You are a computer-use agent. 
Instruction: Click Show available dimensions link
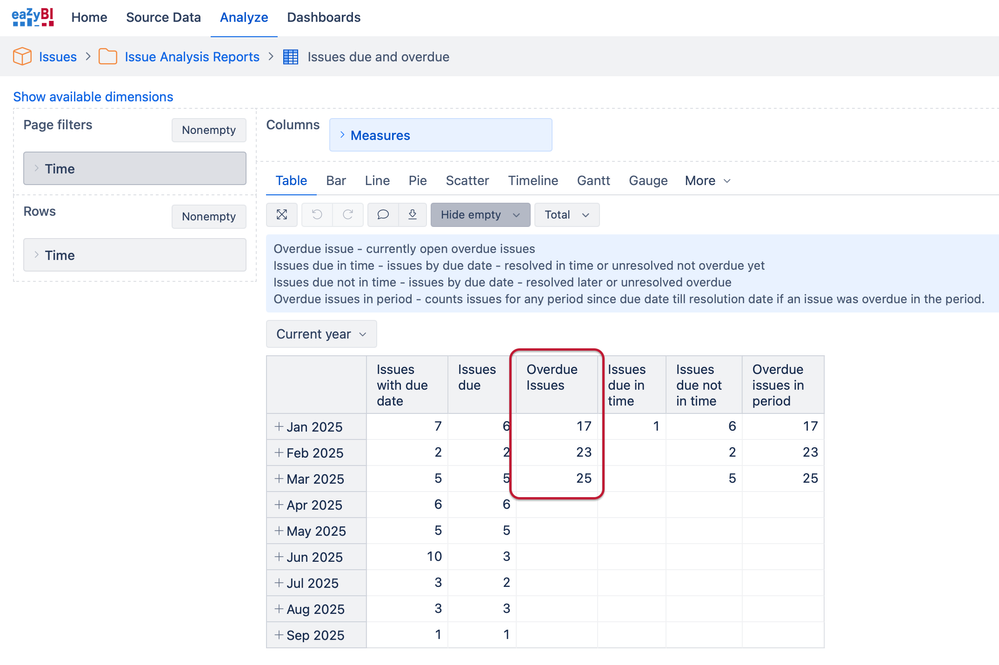[x=93, y=97]
